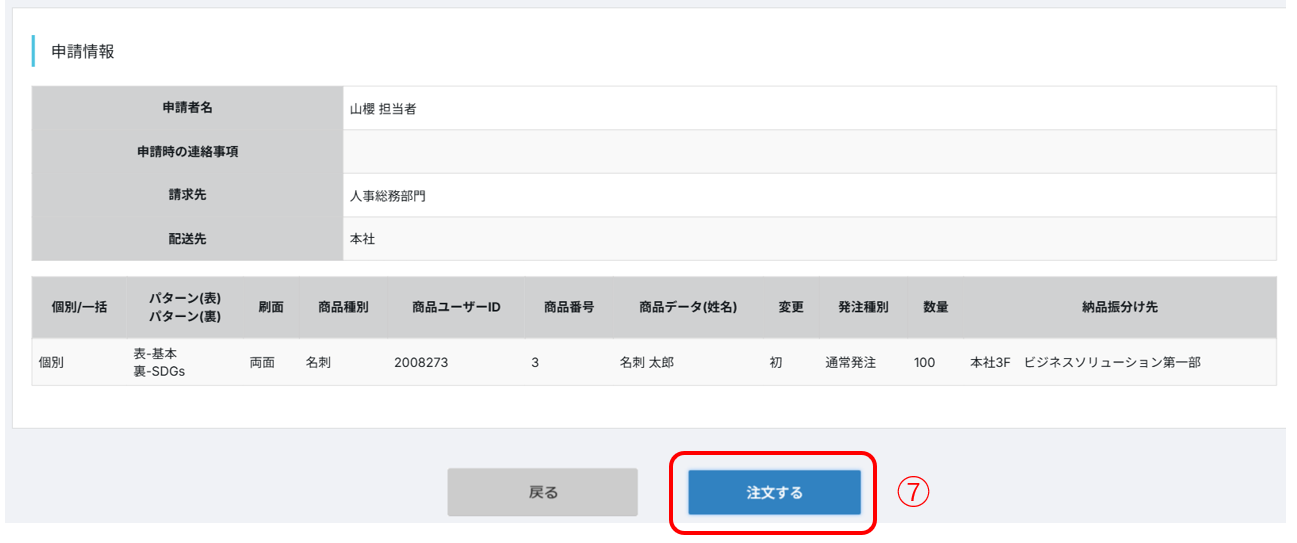Click the applicant name 山櫻 担当者

pos(383,109)
